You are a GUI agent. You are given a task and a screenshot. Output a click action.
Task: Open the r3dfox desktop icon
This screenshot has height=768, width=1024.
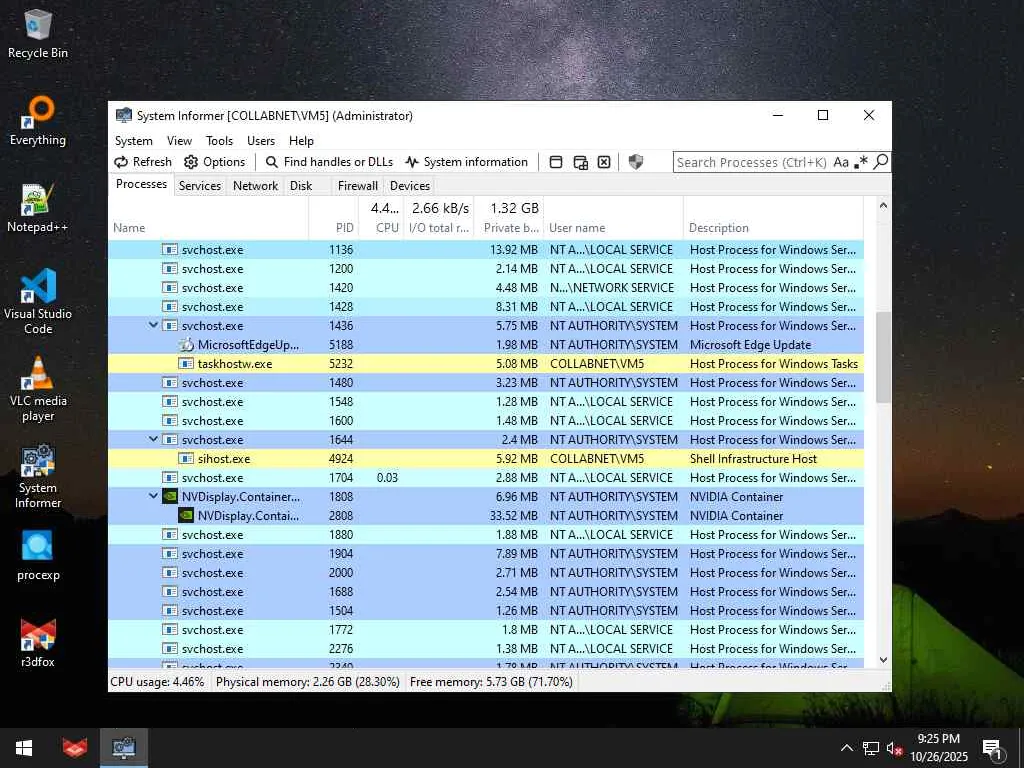(x=38, y=643)
